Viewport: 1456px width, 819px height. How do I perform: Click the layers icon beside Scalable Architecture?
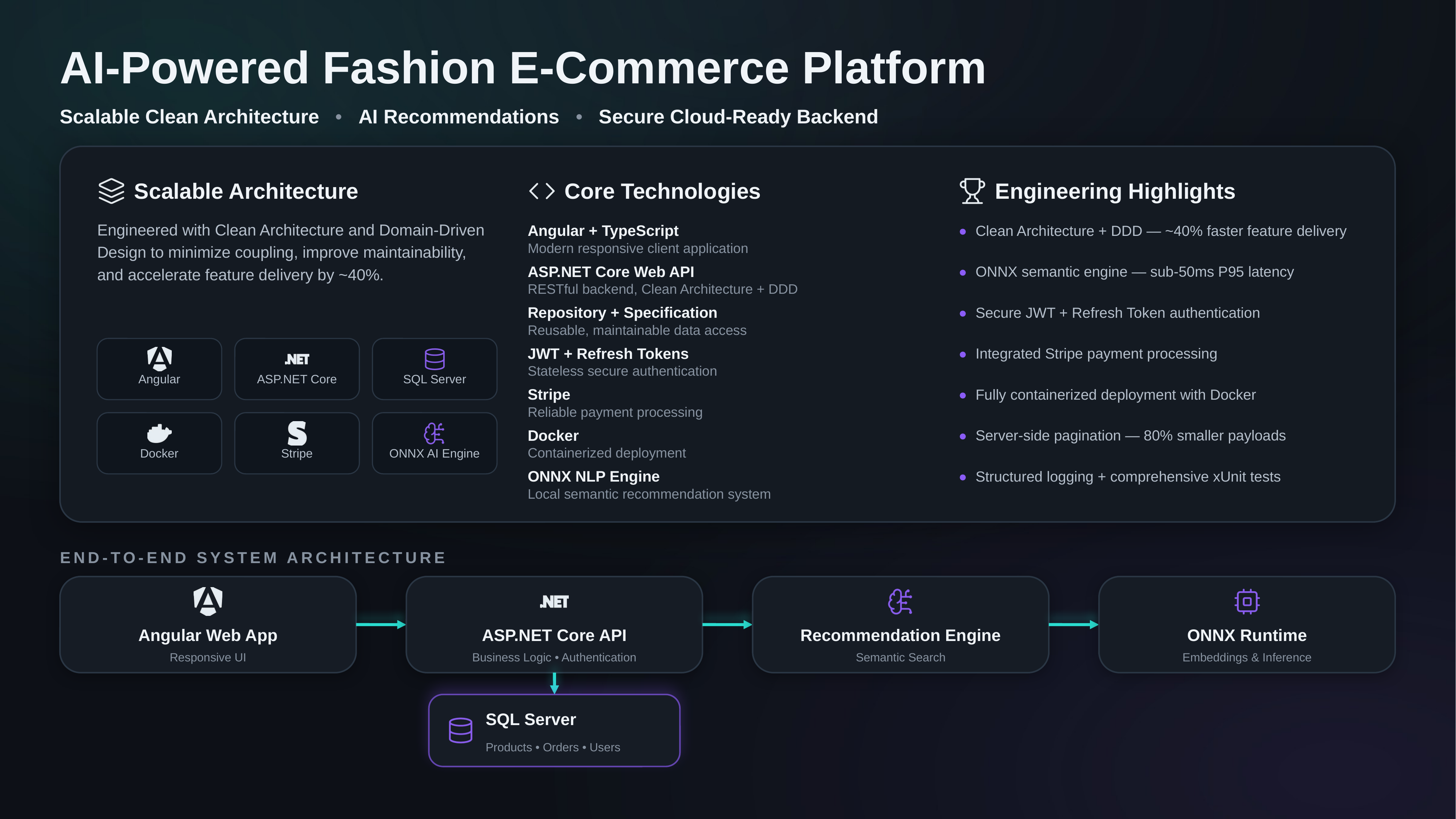[111, 191]
